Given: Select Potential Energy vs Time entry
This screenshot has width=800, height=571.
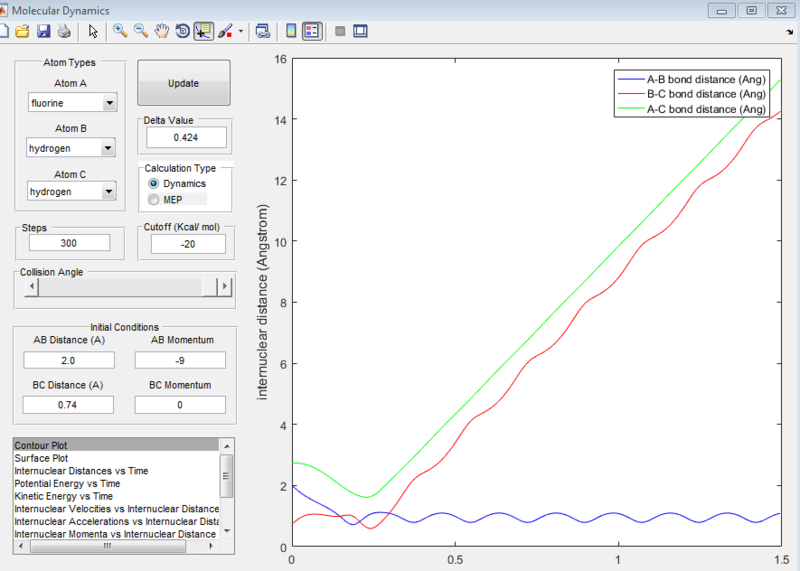Looking at the screenshot, I should [67, 483].
